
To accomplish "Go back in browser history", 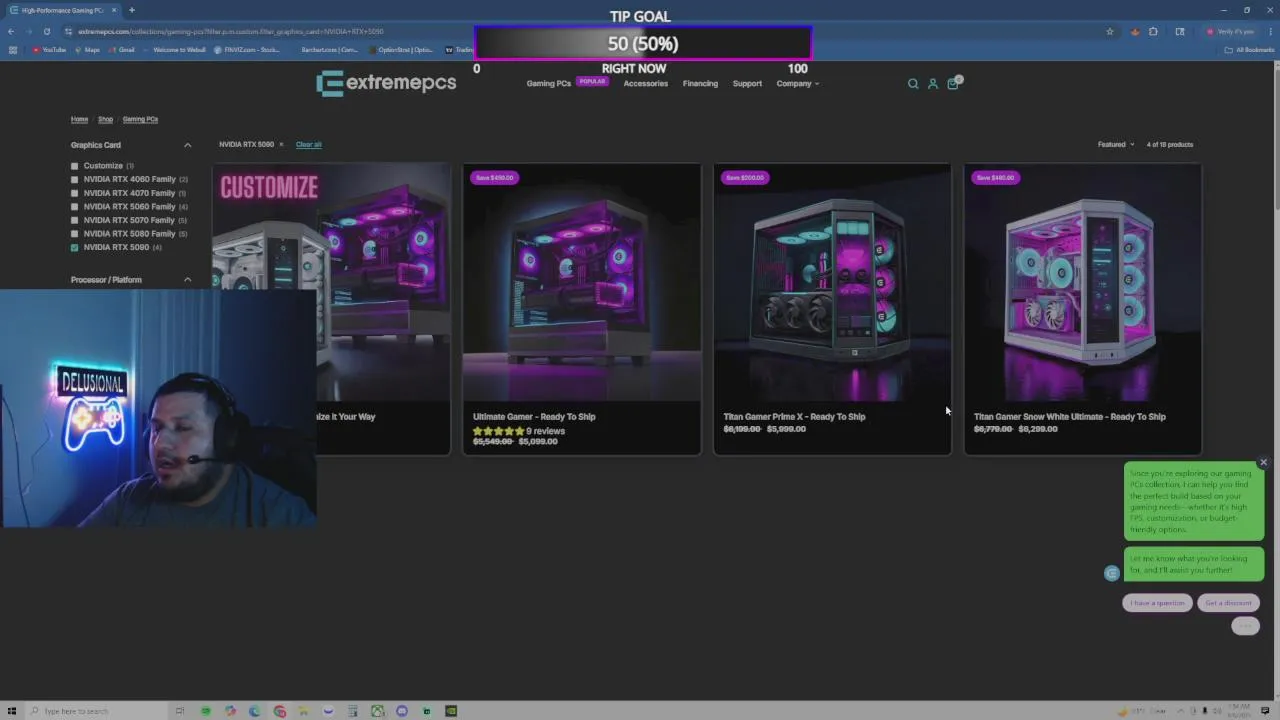I will coord(11,31).
